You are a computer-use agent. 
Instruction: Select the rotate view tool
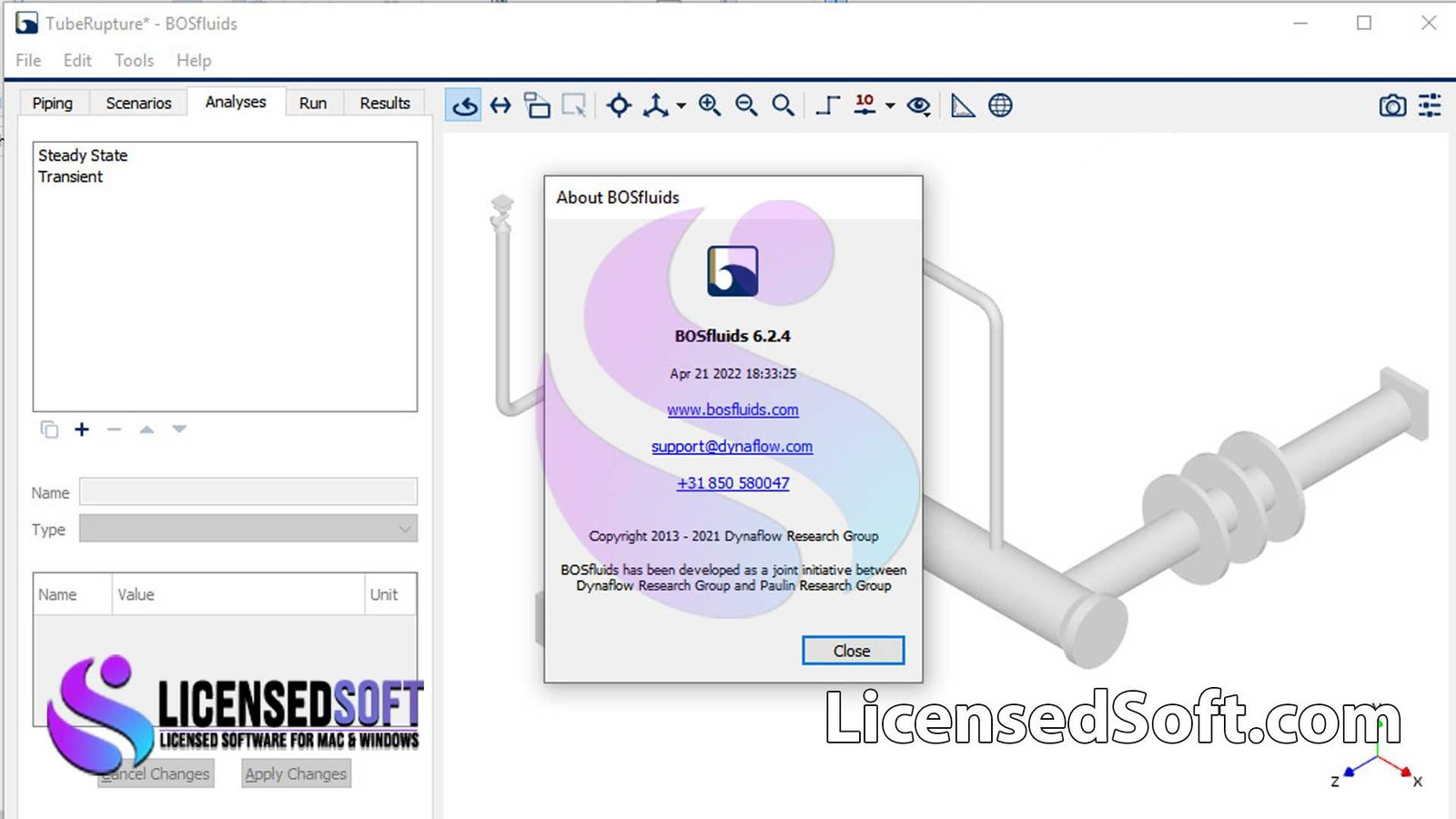[x=464, y=106]
